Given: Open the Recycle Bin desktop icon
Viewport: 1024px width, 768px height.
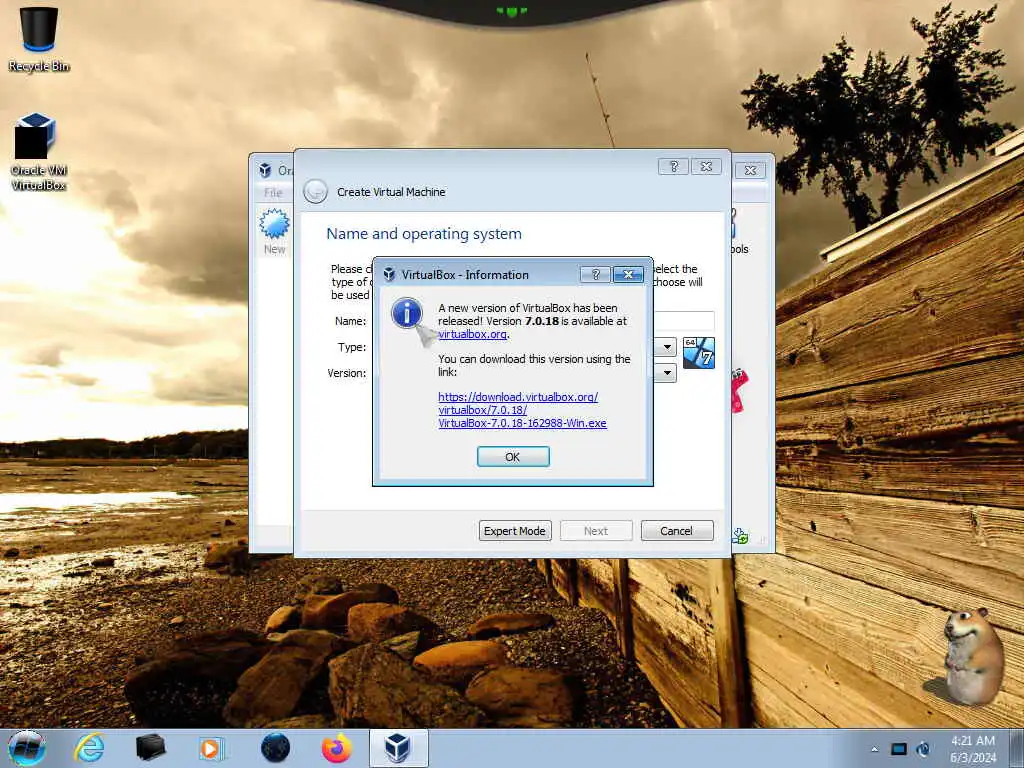Looking at the screenshot, I should point(39,38).
